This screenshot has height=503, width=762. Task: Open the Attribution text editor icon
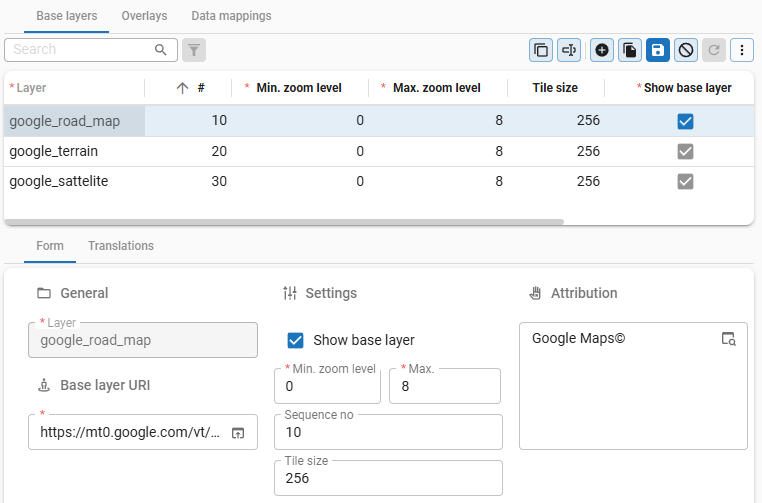[x=729, y=339]
